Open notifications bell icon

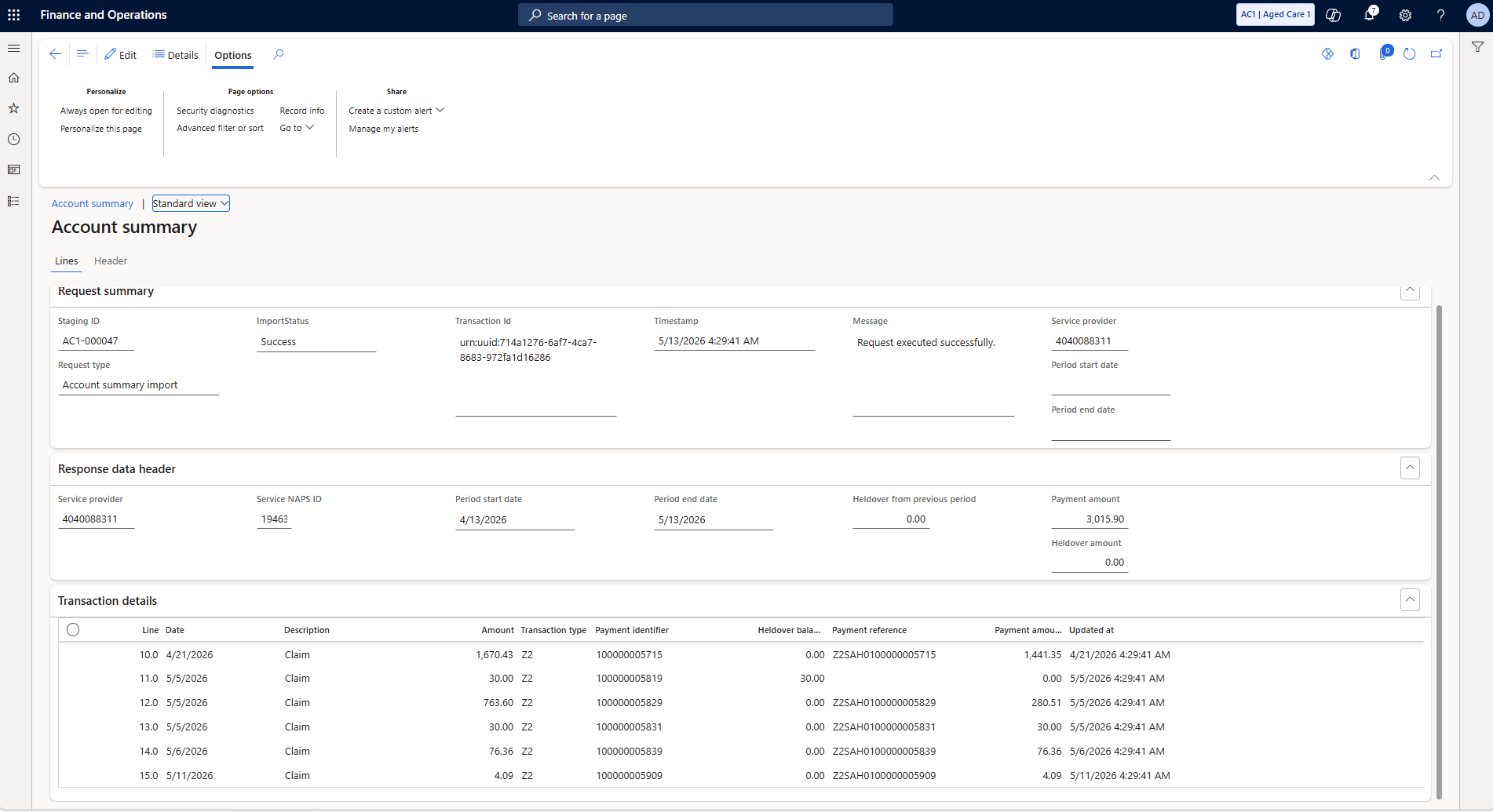tap(1370, 15)
